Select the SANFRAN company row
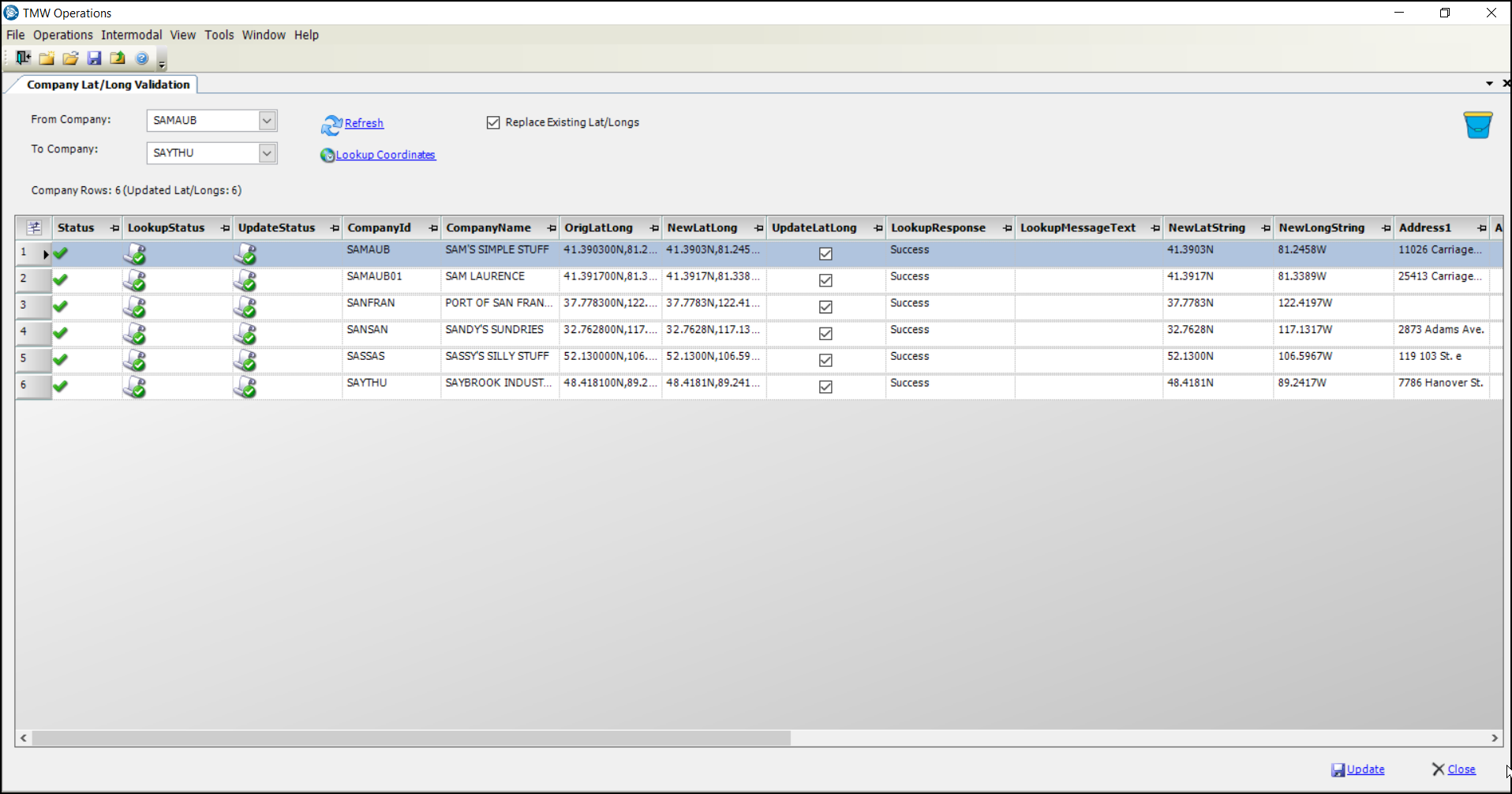This screenshot has height=794, width=1512. click(370, 303)
